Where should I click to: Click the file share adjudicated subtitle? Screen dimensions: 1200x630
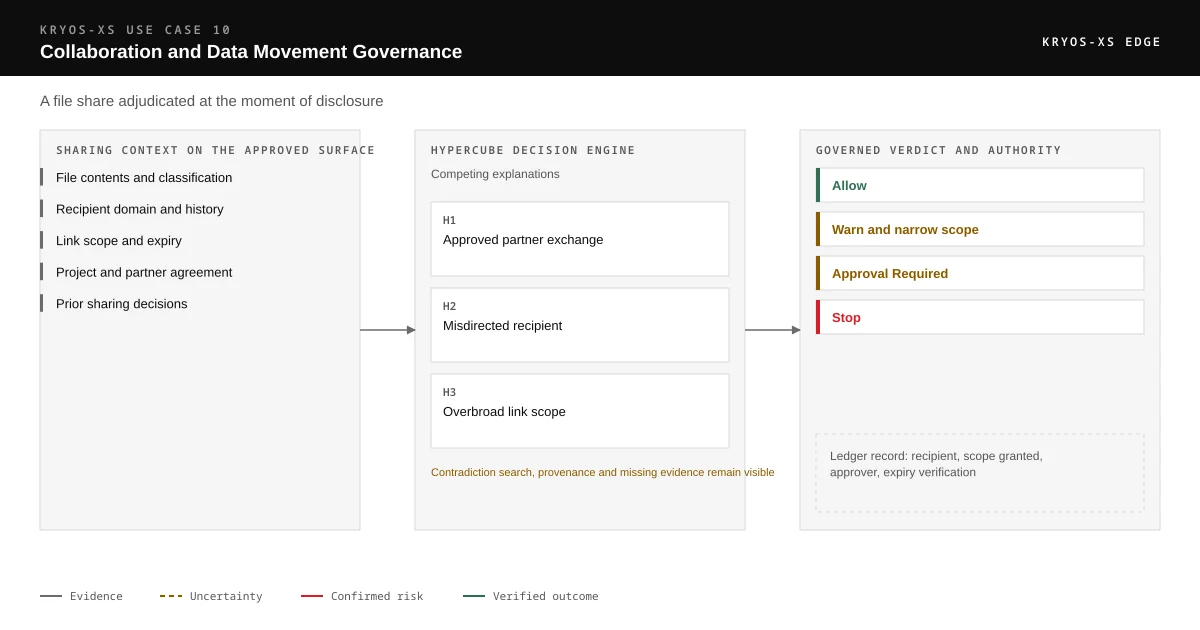(212, 101)
